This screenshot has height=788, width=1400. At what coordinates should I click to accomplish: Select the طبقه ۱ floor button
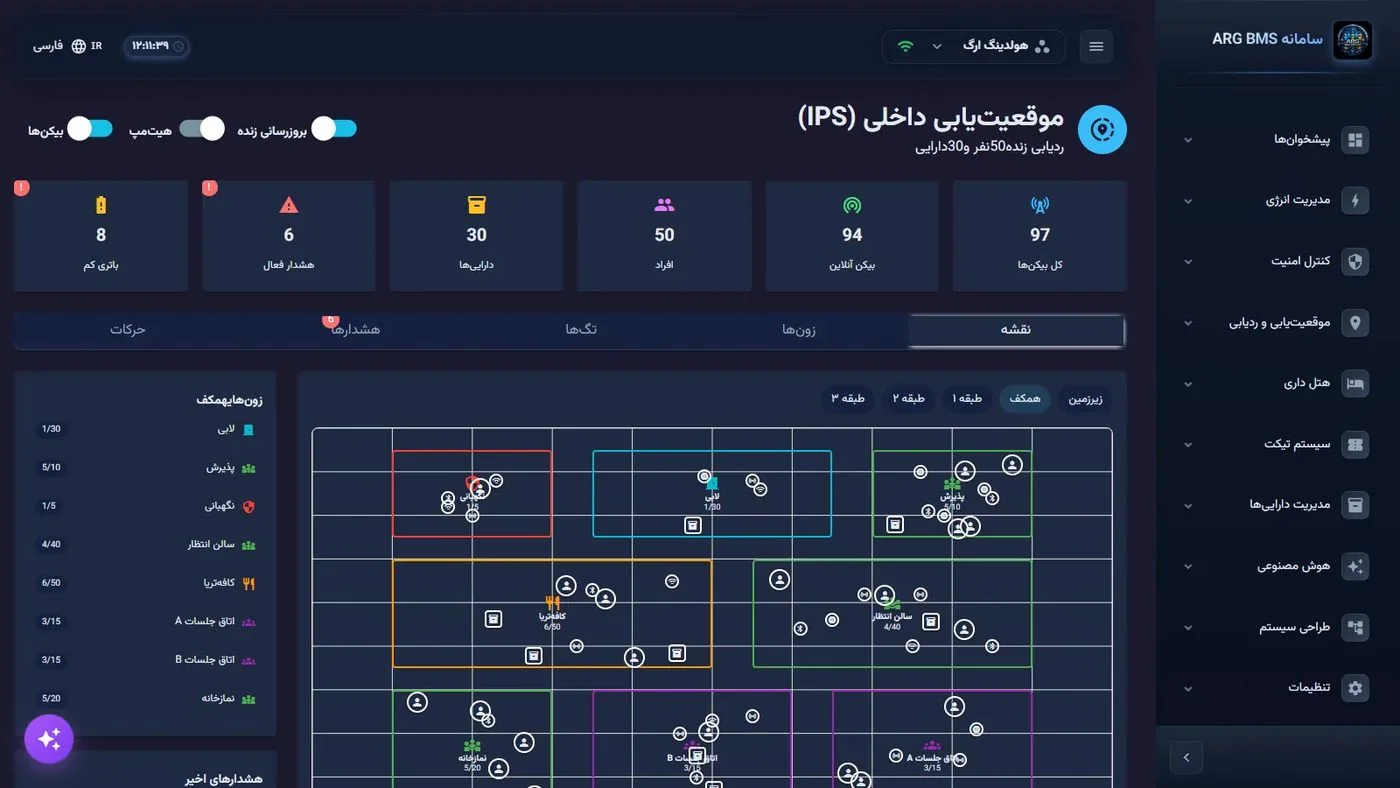click(967, 399)
